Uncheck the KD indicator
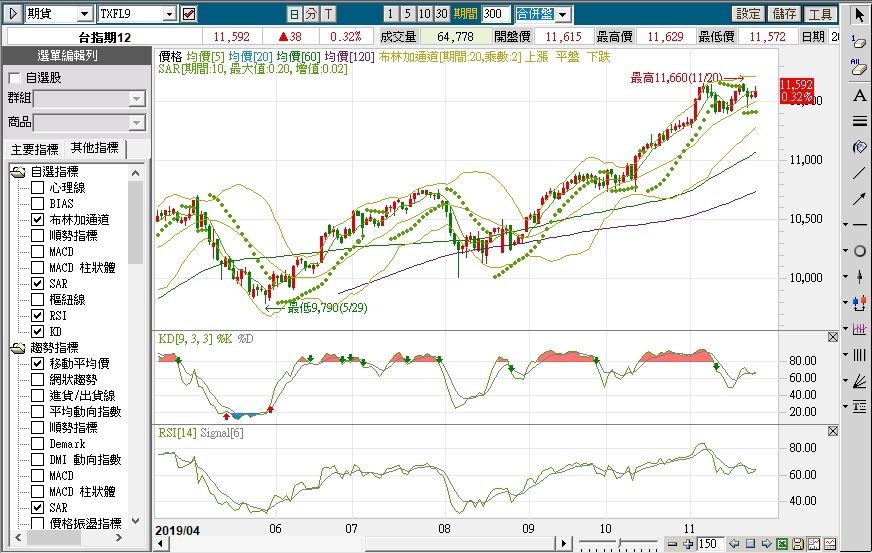The height and width of the screenshot is (553, 872). pos(37,332)
